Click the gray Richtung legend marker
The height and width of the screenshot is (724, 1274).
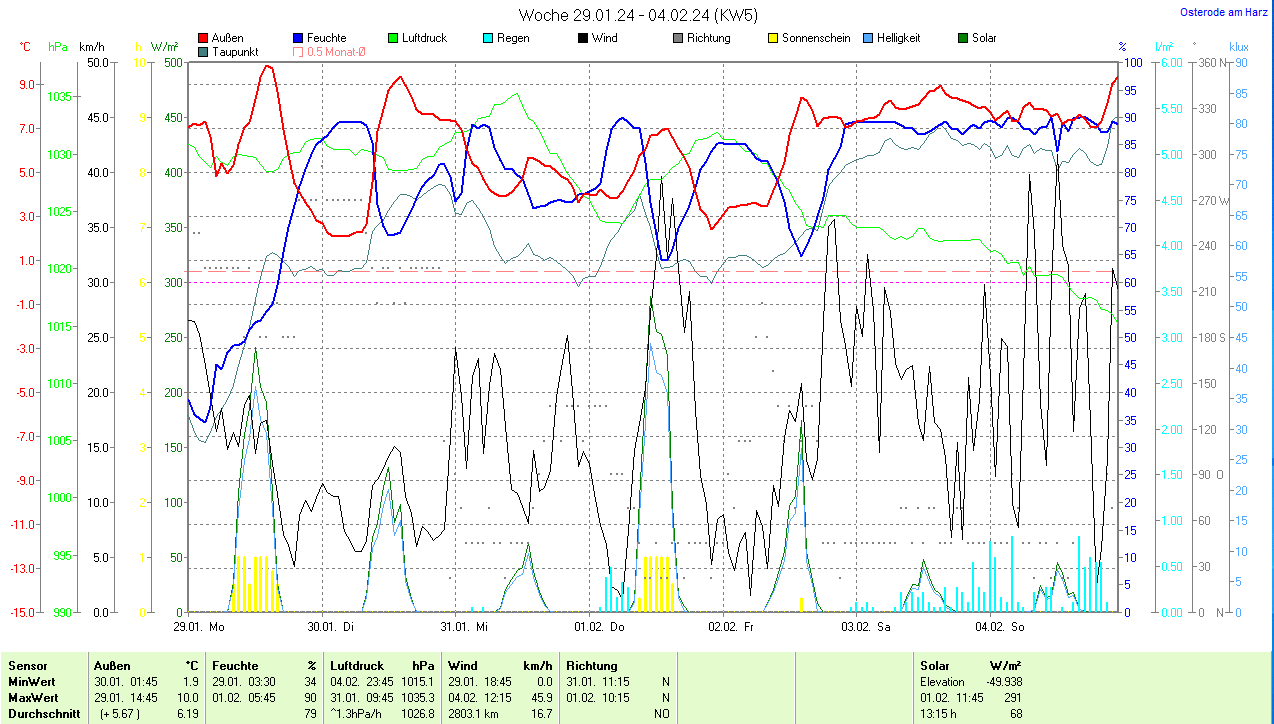click(678, 38)
